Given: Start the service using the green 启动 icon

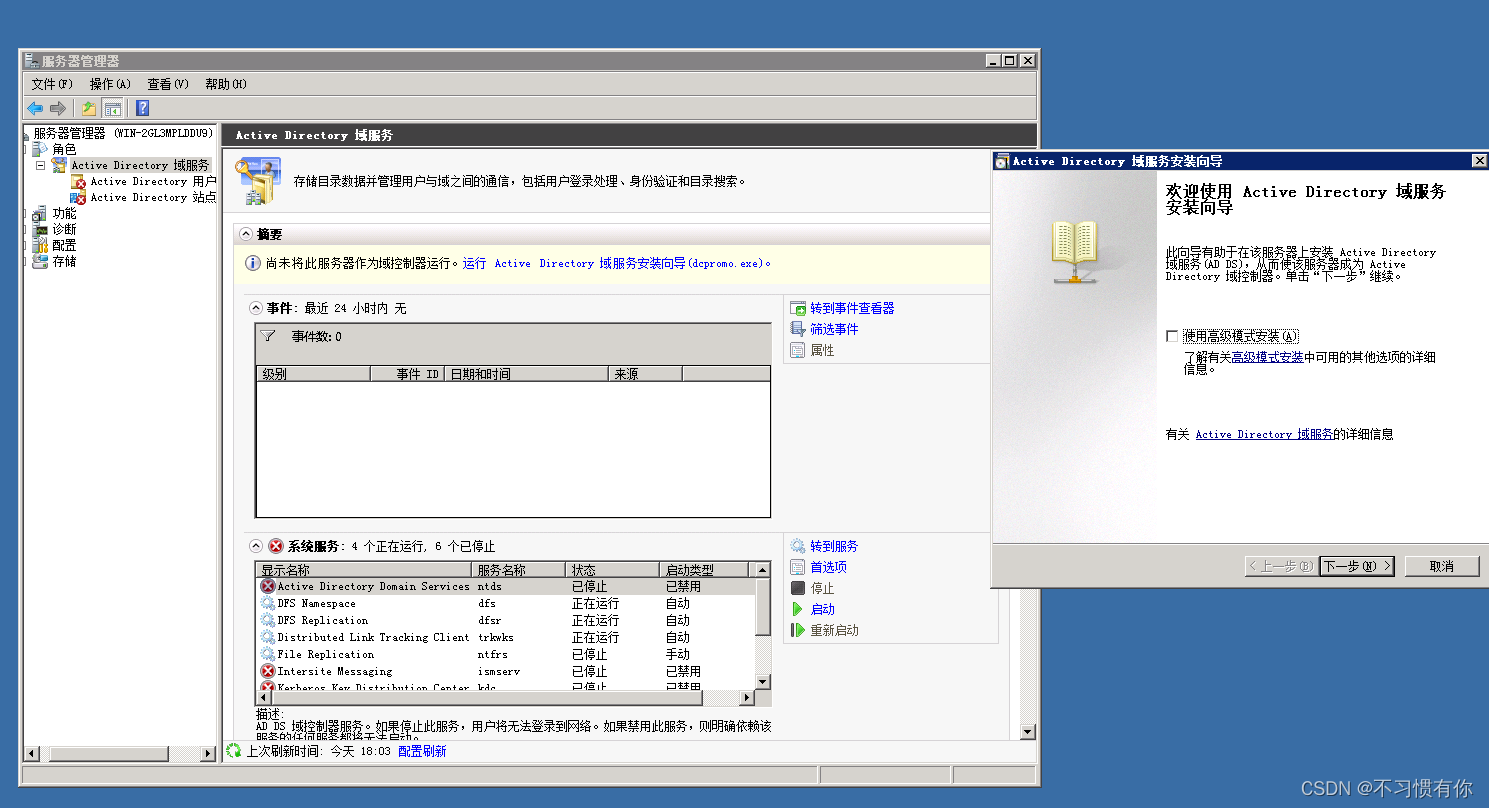Looking at the screenshot, I should 795,609.
